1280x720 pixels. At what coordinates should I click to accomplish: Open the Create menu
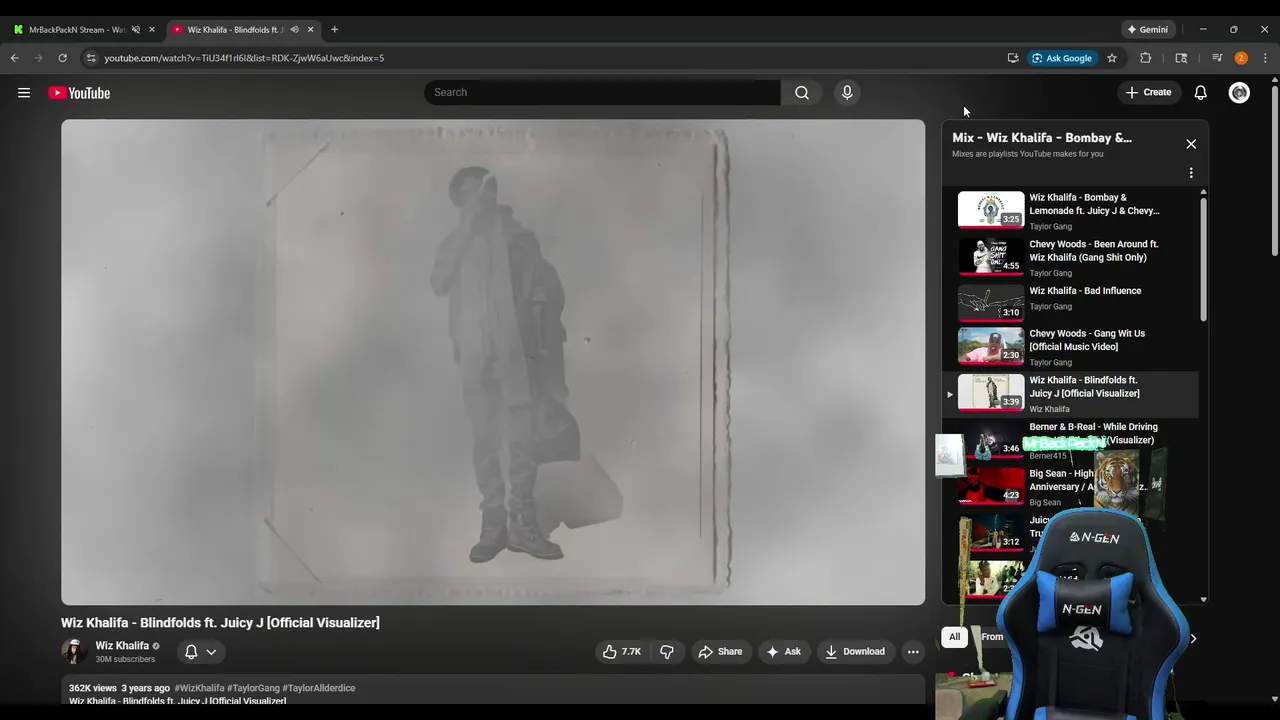click(x=1148, y=92)
